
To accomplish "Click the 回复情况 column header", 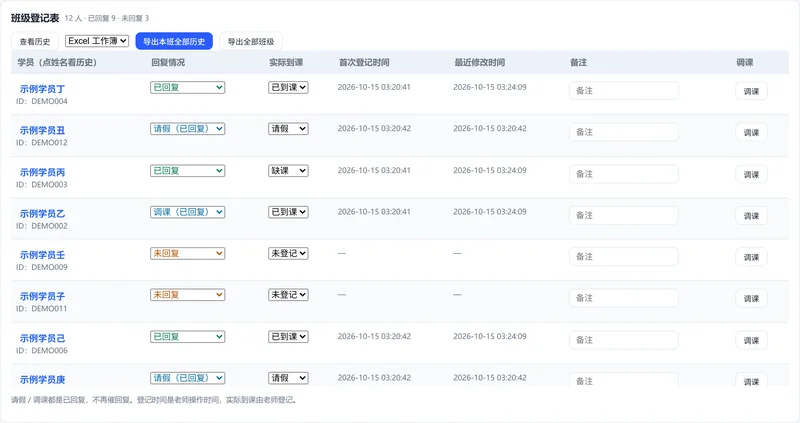I will tap(168, 62).
